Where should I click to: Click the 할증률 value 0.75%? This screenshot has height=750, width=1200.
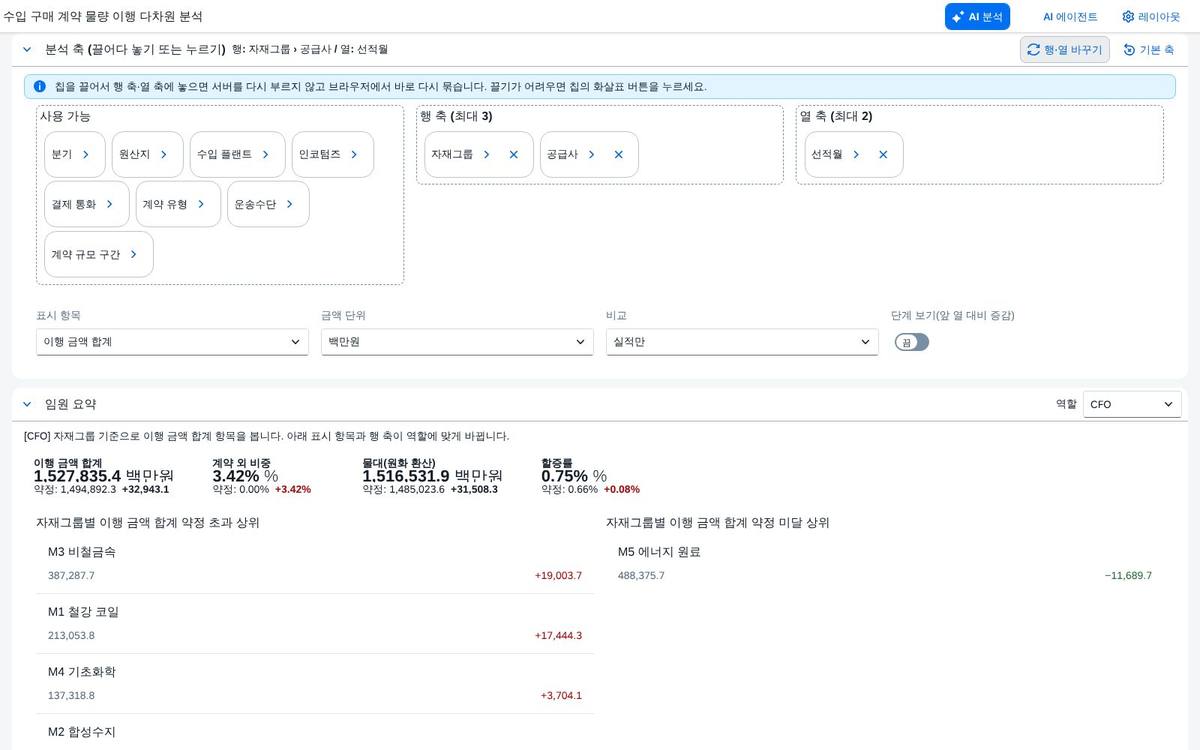[565, 476]
